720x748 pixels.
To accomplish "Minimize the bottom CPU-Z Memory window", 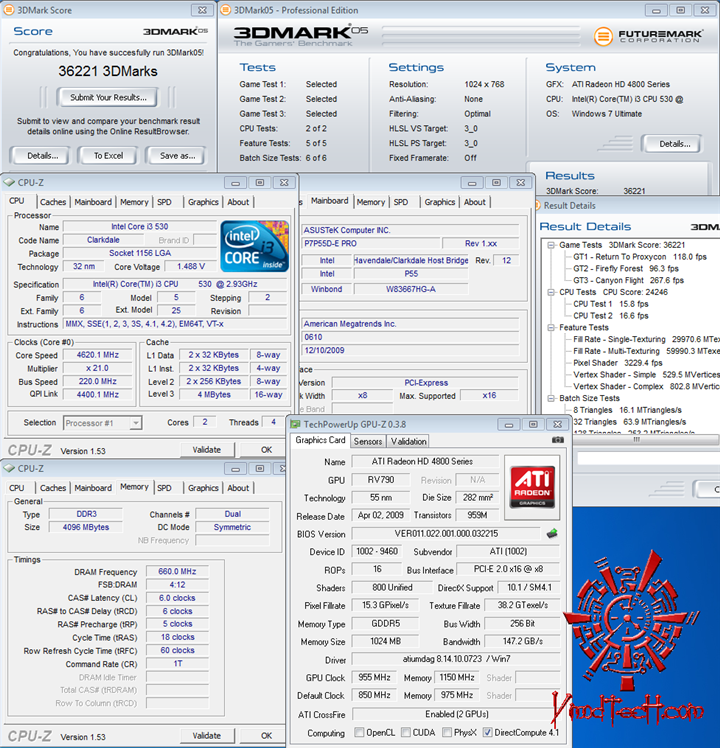I will click(x=235, y=469).
